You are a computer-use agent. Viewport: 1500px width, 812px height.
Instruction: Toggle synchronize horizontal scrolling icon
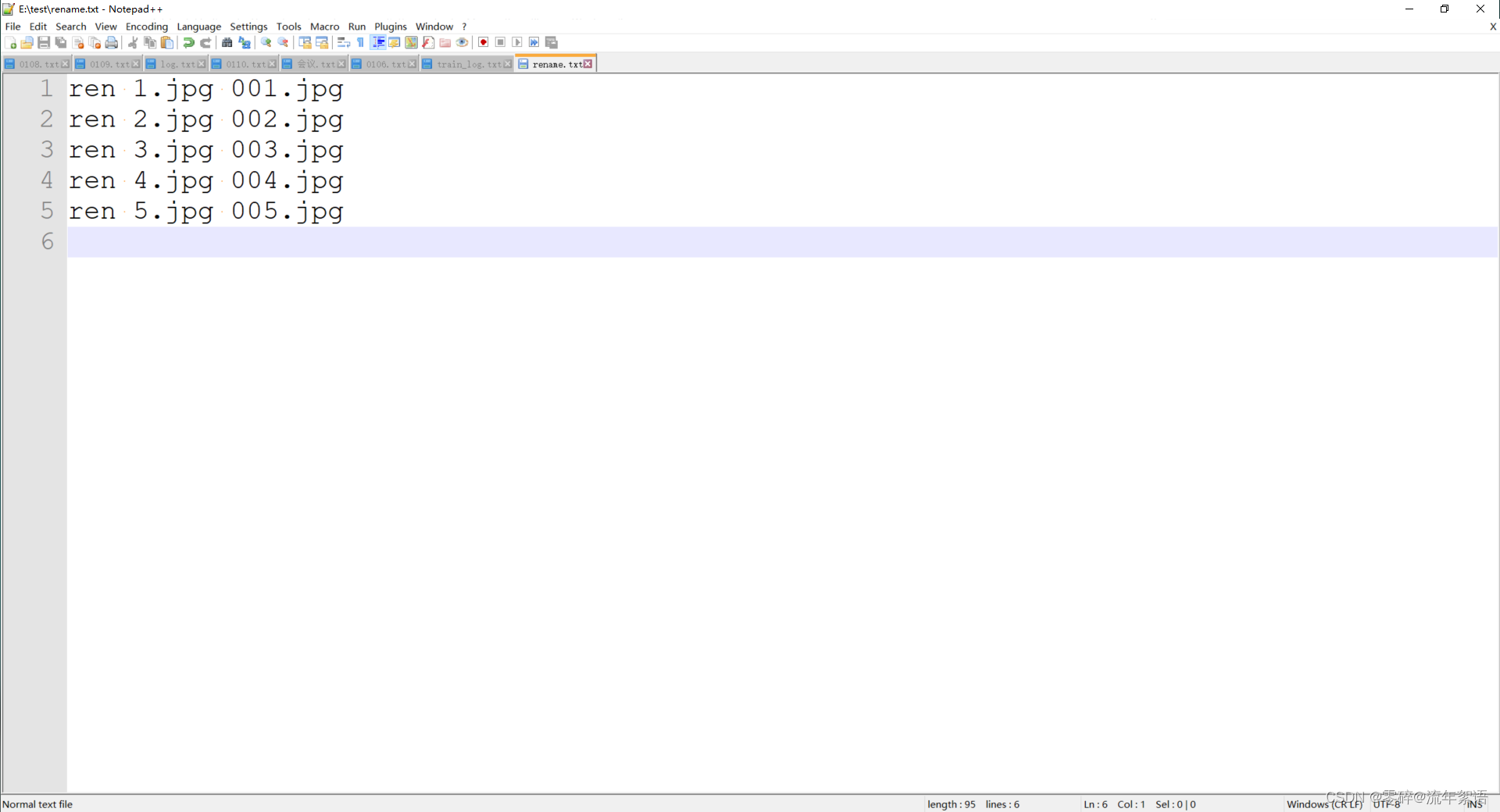[322, 43]
